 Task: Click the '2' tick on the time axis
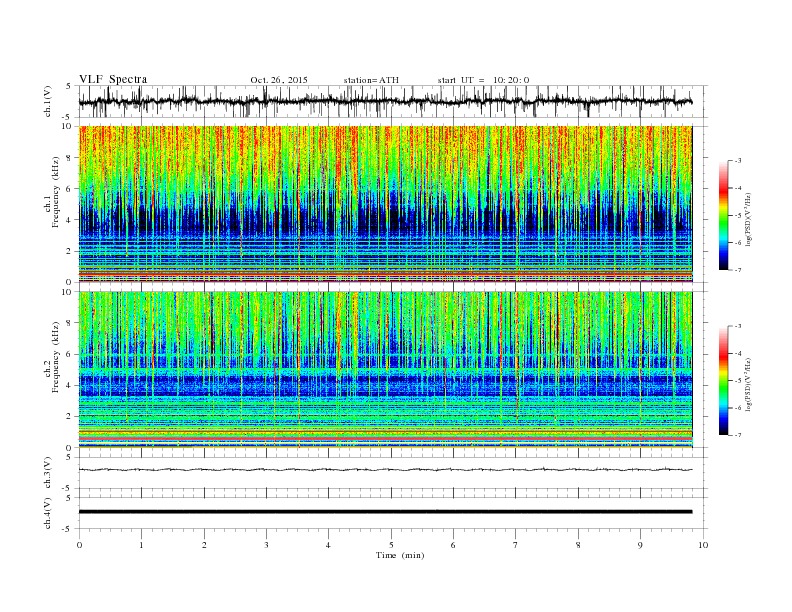[x=204, y=545]
